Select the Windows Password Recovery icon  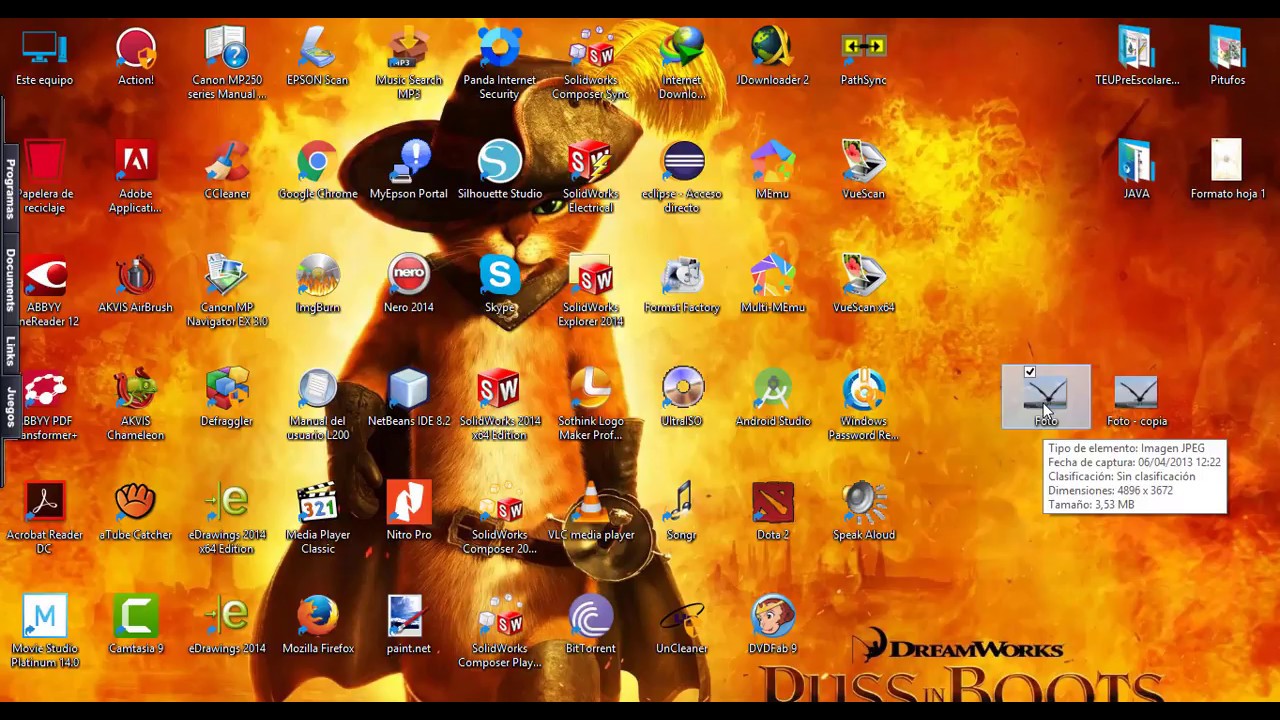864,390
